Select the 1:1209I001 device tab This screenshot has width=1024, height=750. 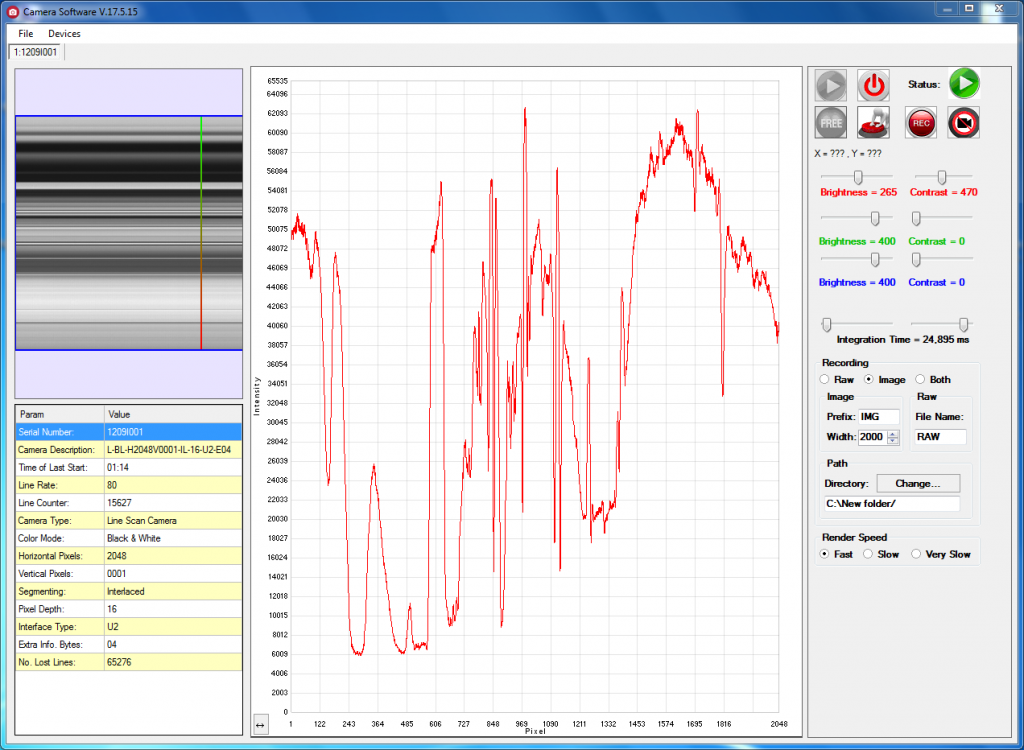(x=36, y=52)
